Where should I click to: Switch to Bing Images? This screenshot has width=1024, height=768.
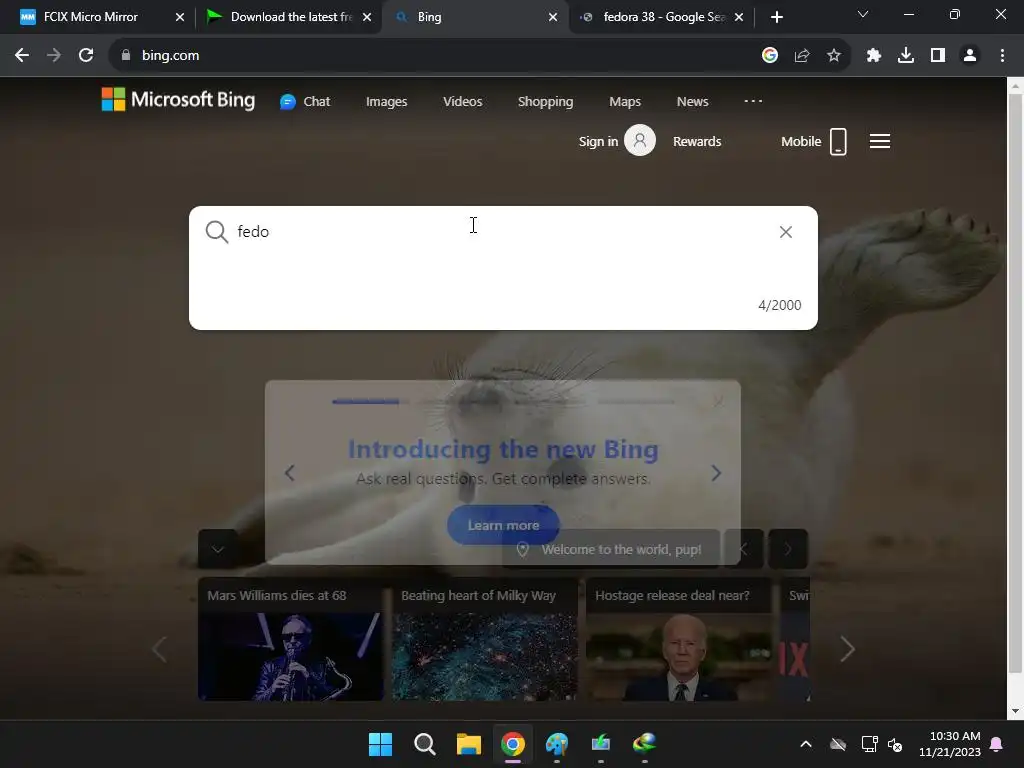(387, 101)
